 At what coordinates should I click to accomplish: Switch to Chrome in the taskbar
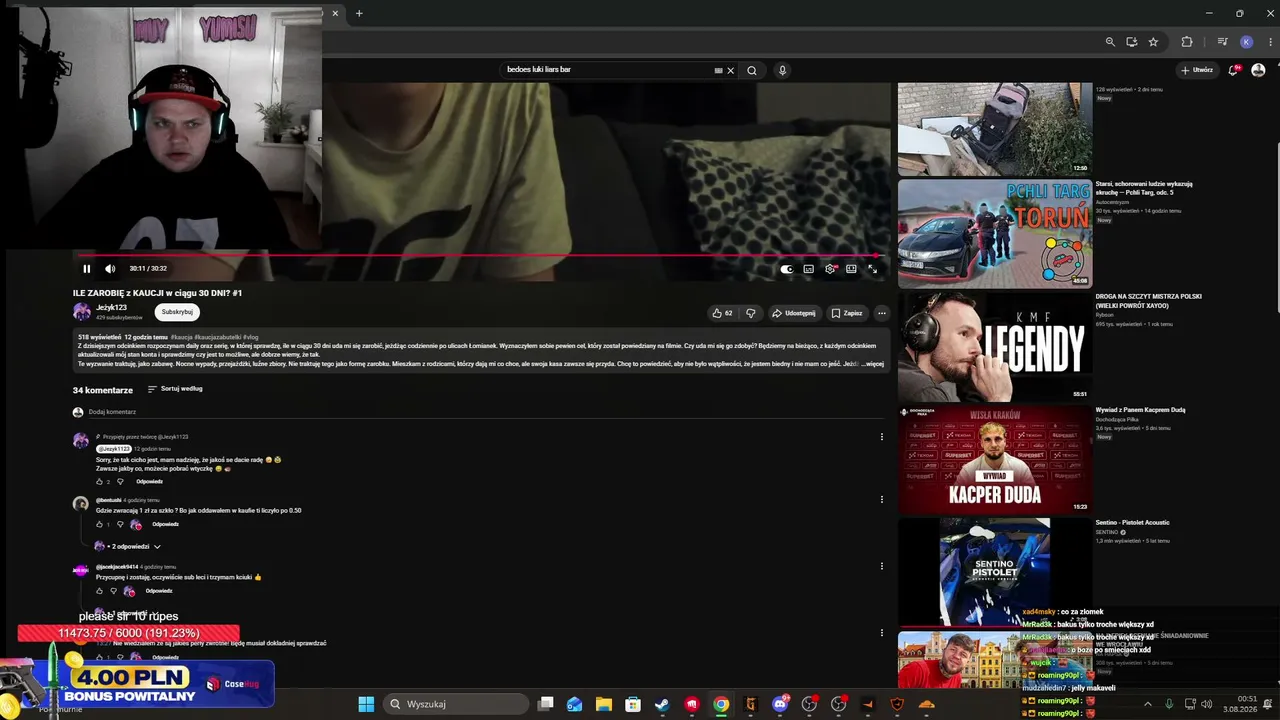tap(721, 704)
